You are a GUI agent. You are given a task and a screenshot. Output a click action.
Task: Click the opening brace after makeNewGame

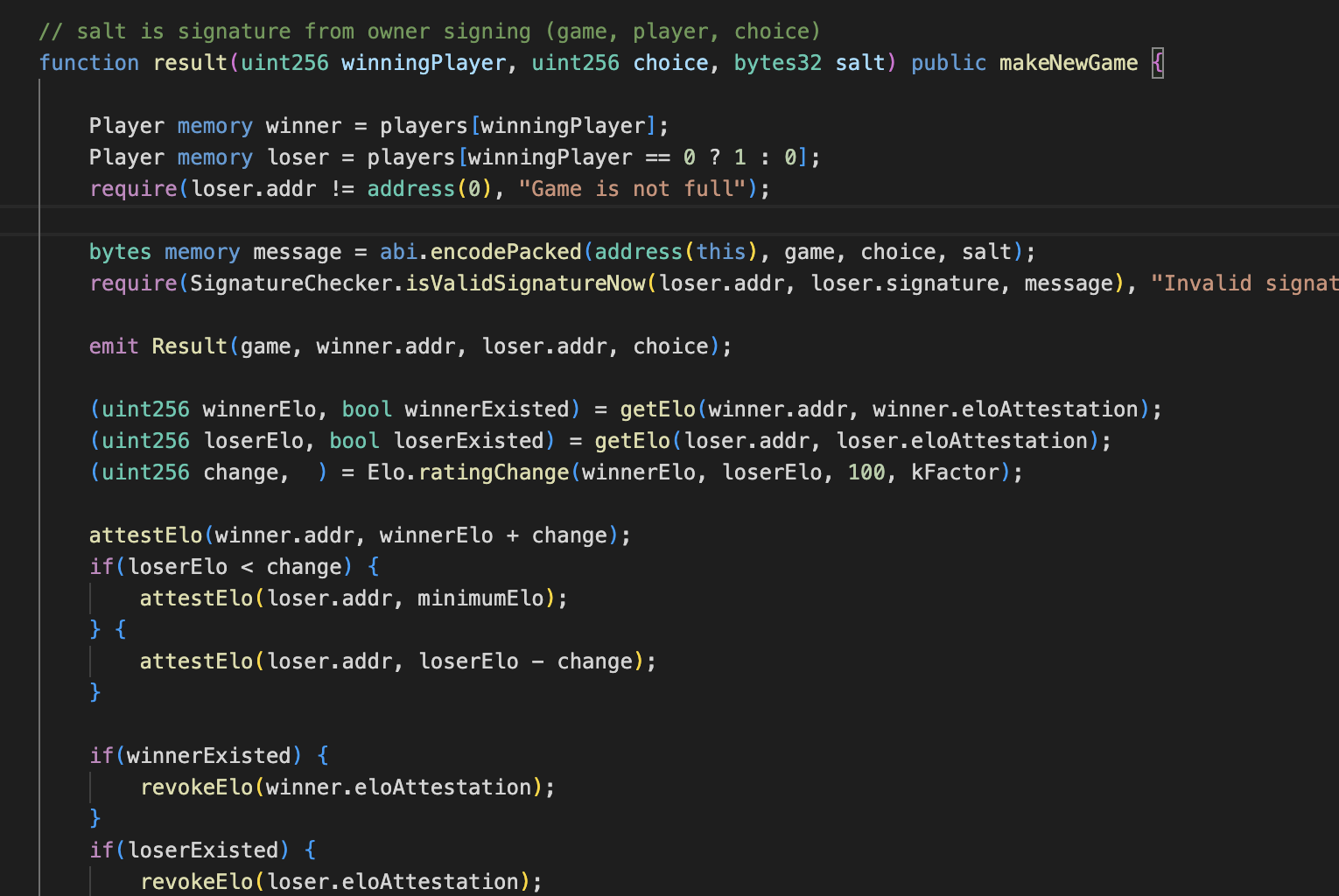[x=1158, y=63]
